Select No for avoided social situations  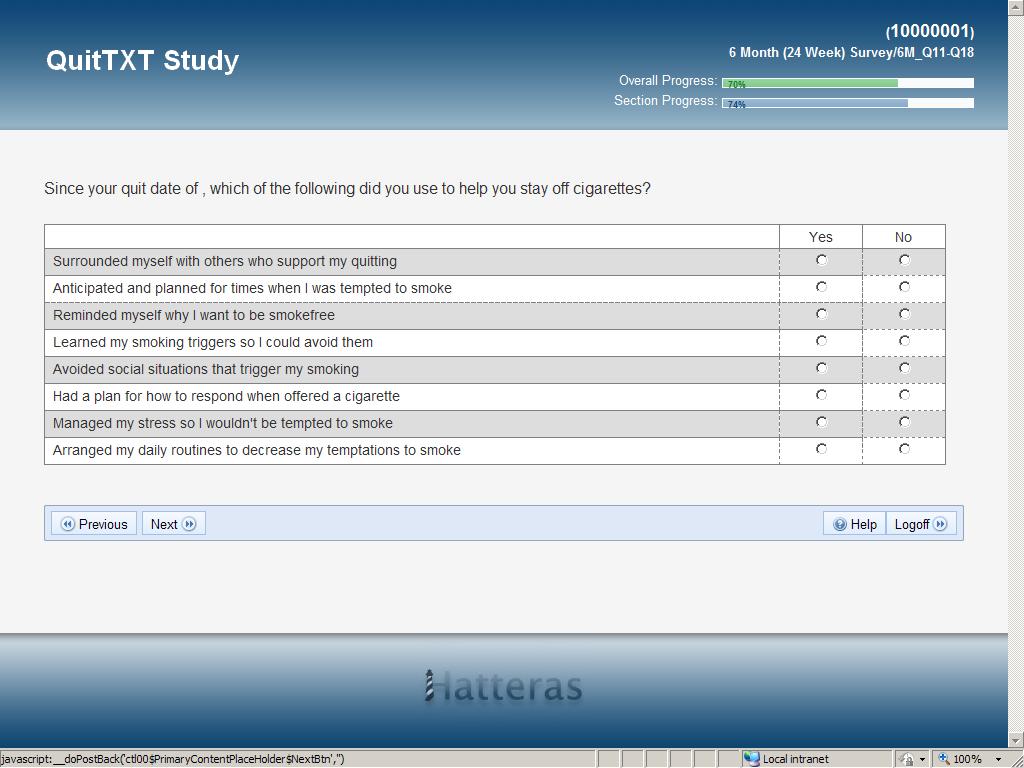[904, 368]
